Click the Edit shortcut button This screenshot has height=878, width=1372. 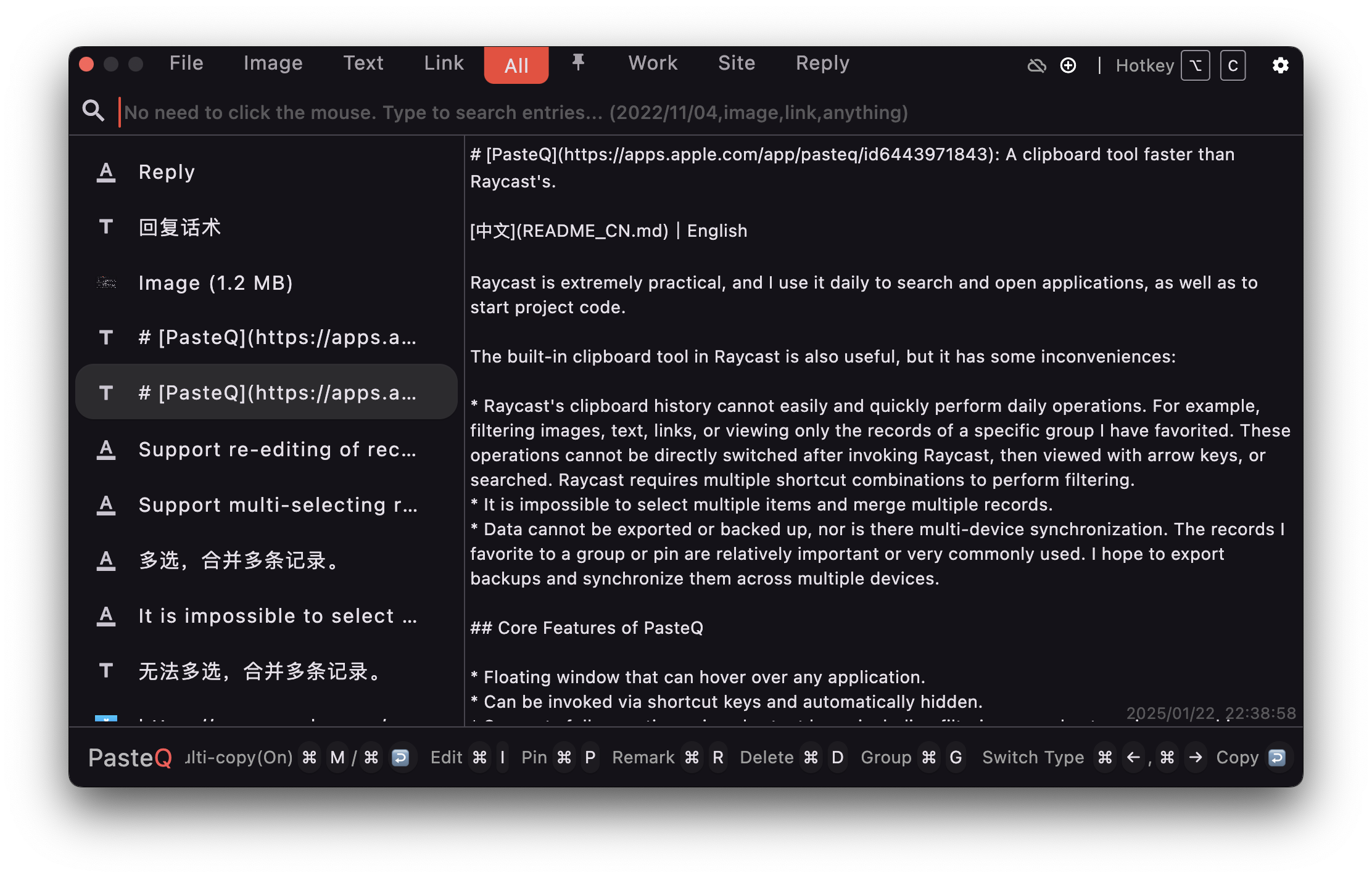point(446,757)
